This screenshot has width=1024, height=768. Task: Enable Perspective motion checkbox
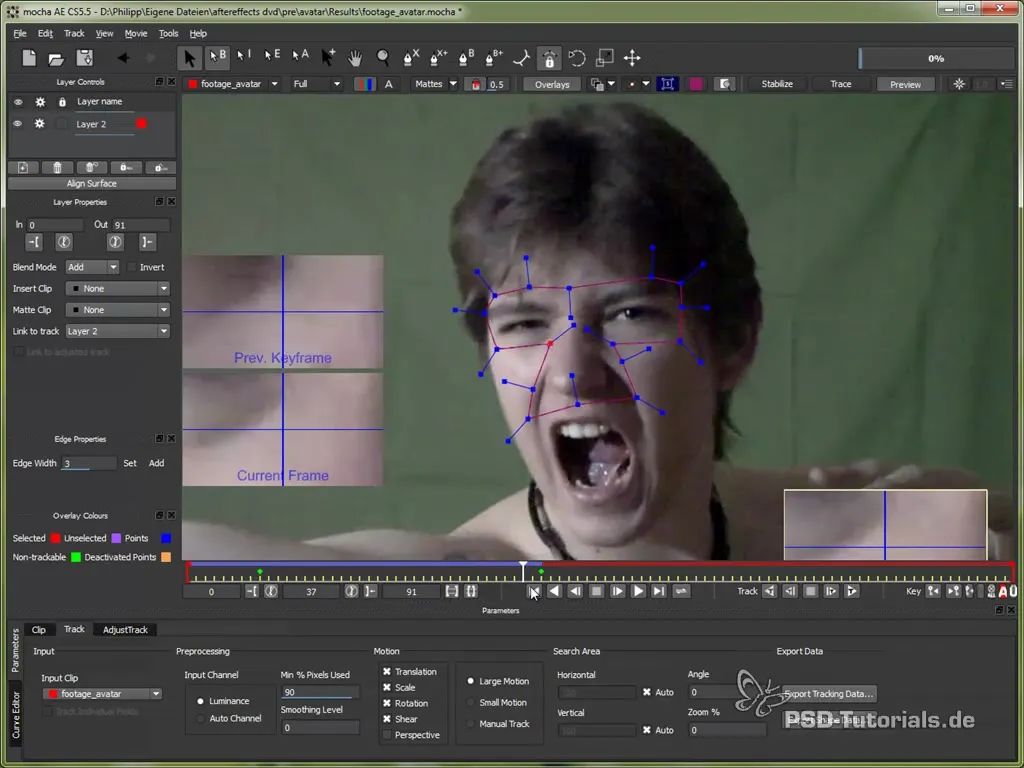click(387, 735)
